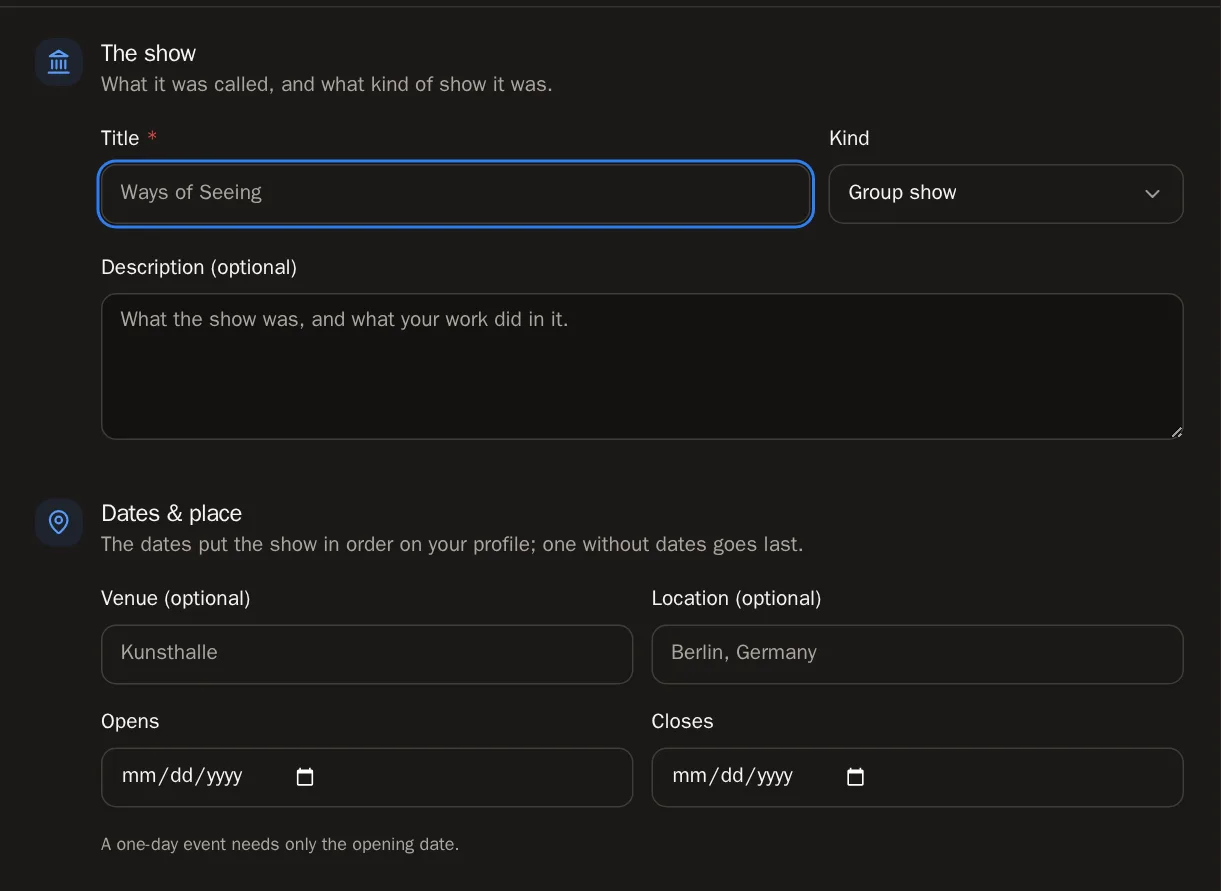Click the "Location (optional)" label
The height and width of the screenshot is (891, 1221).
point(736,598)
